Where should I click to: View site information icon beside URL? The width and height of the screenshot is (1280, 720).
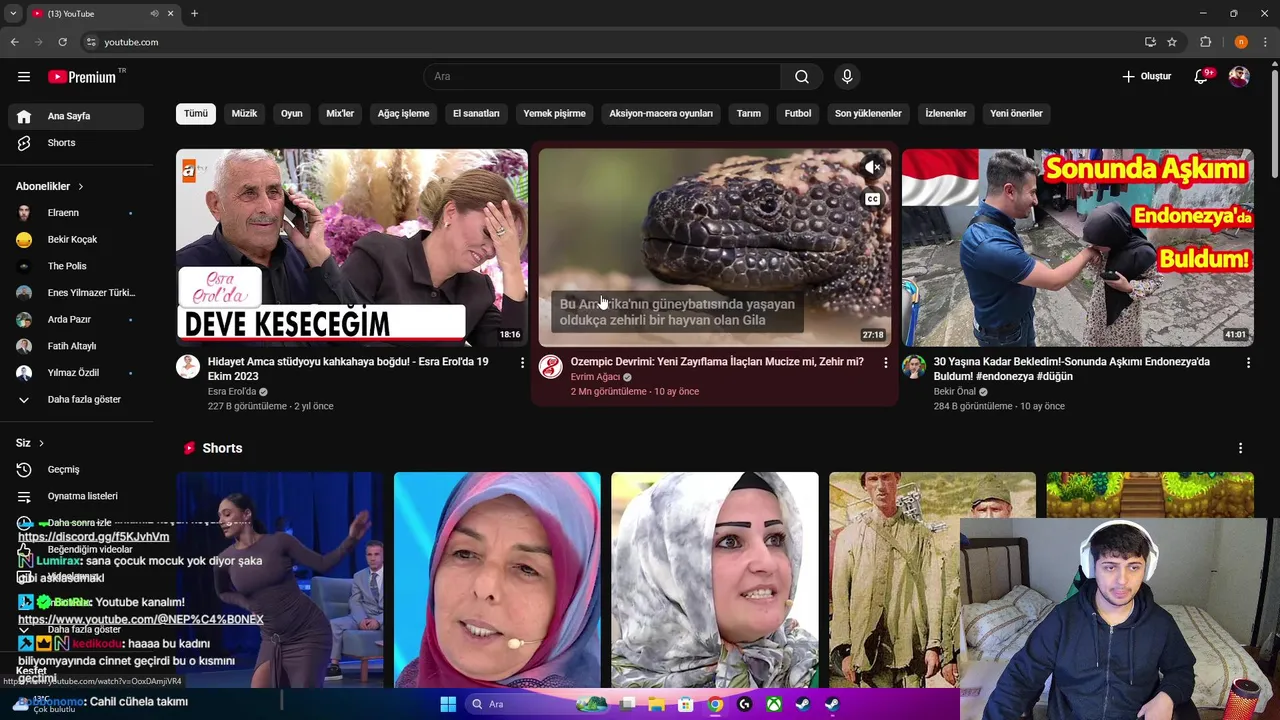91,42
